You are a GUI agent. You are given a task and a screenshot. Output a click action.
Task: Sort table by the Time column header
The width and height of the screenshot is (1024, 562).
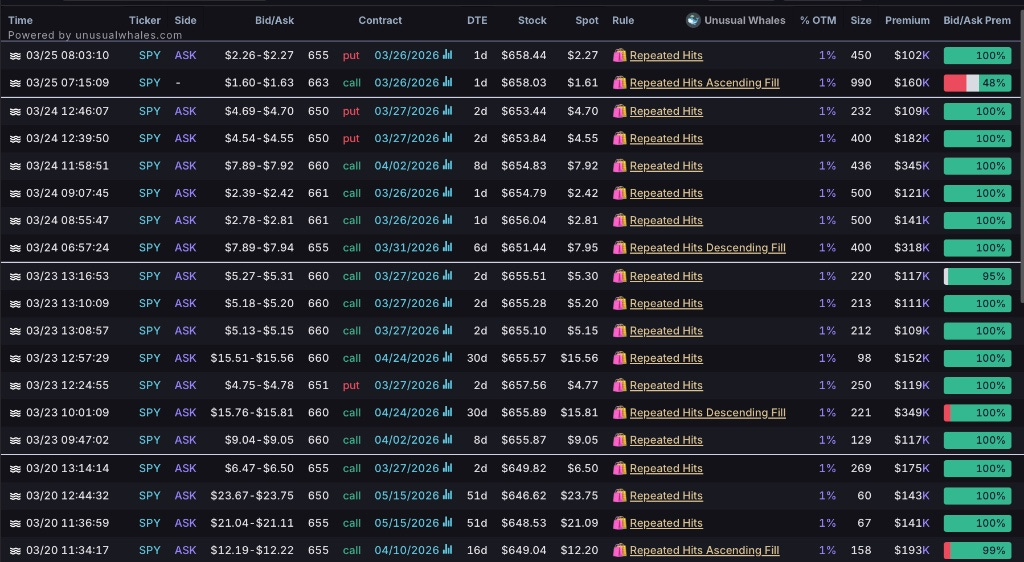click(20, 20)
